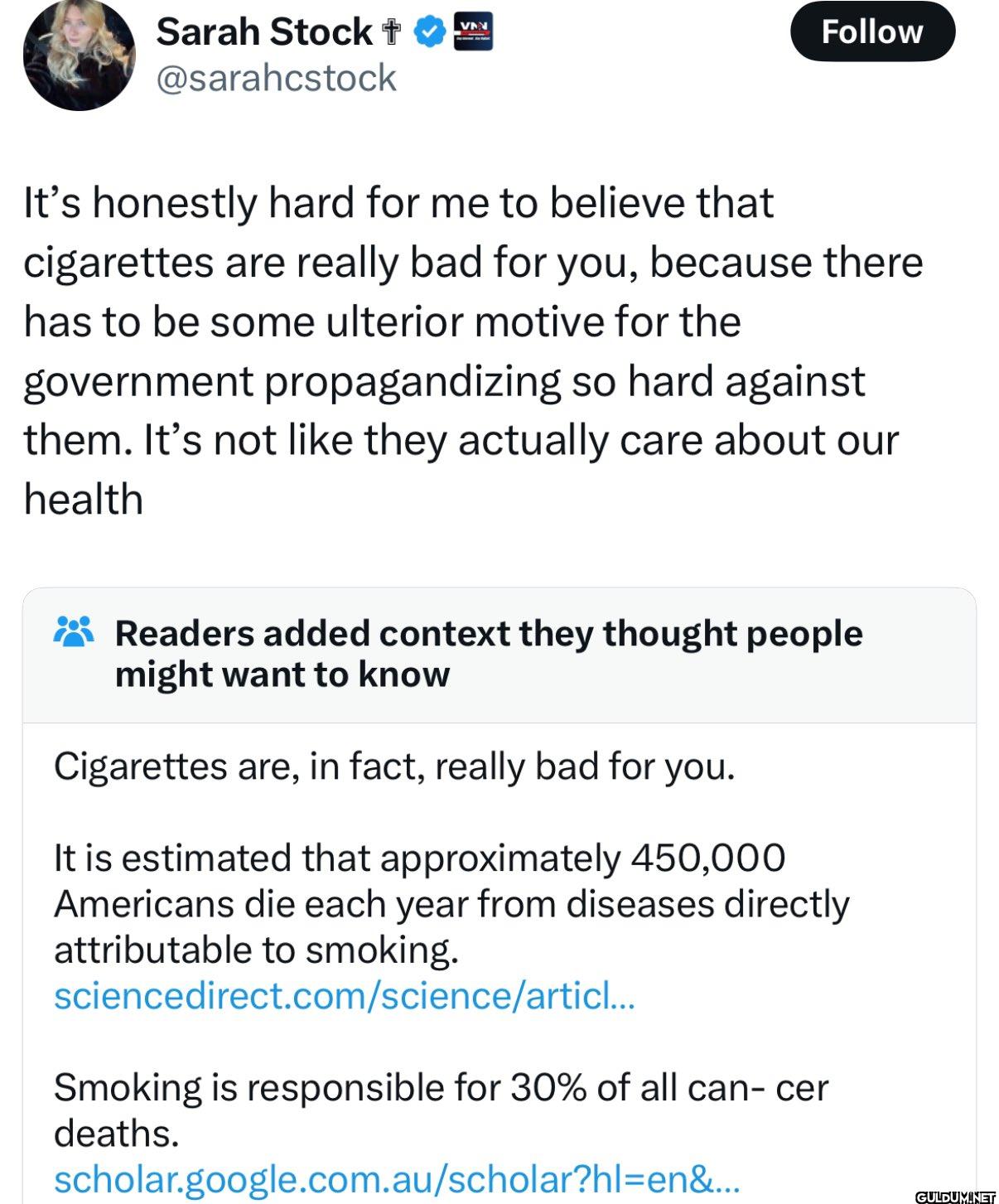
Task: Open the sciencedirect.com article link
Action: click(344, 994)
